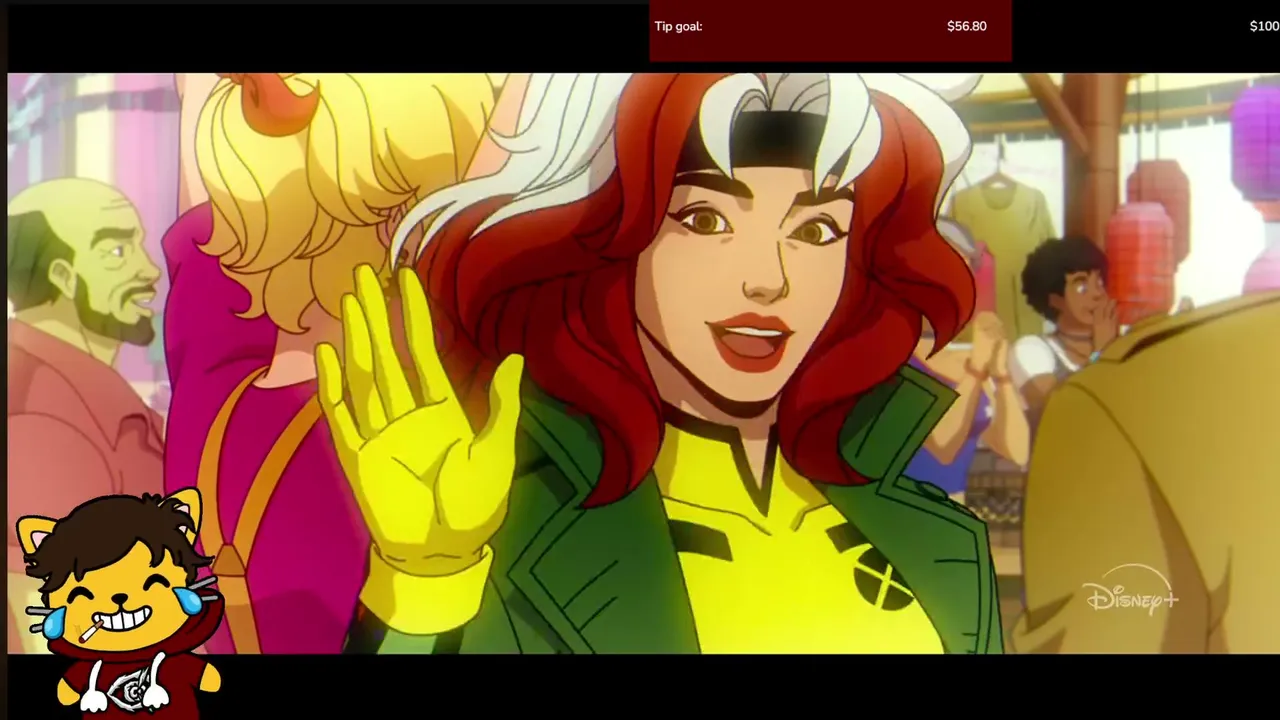Screen dimensions: 1280x720
Task: Click the "$100" tip goal target amount
Action: click(x=1264, y=26)
